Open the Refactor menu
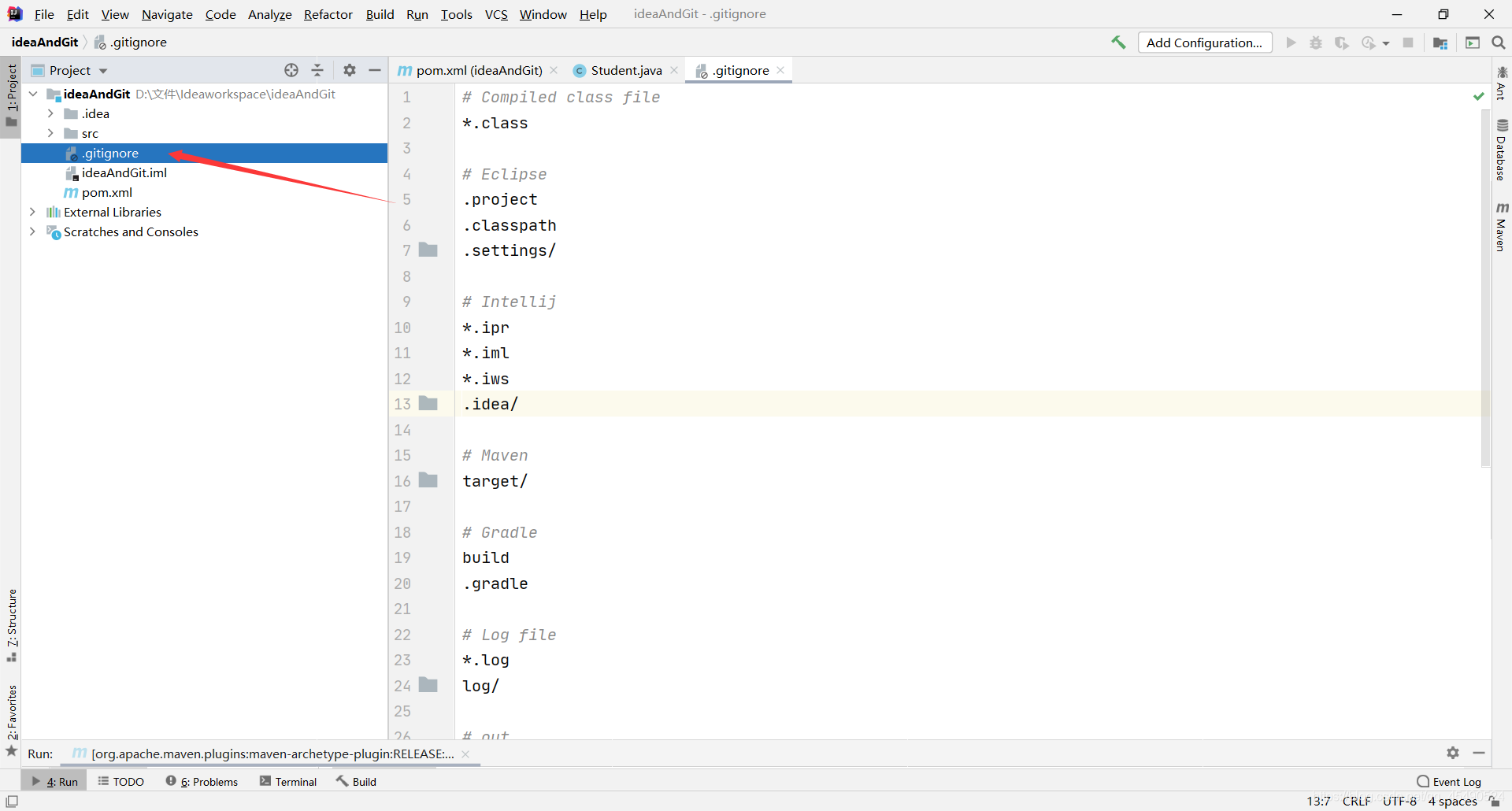Viewport: 1512px width, 811px height. coord(328,14)
